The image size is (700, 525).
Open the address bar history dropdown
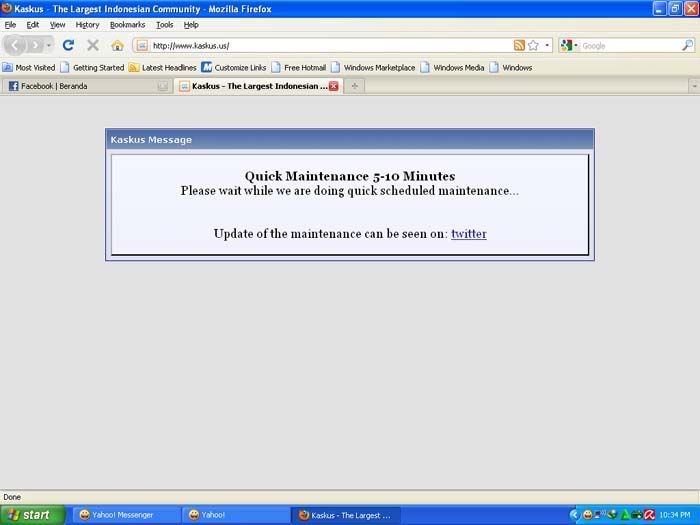[x=547, y=45]
